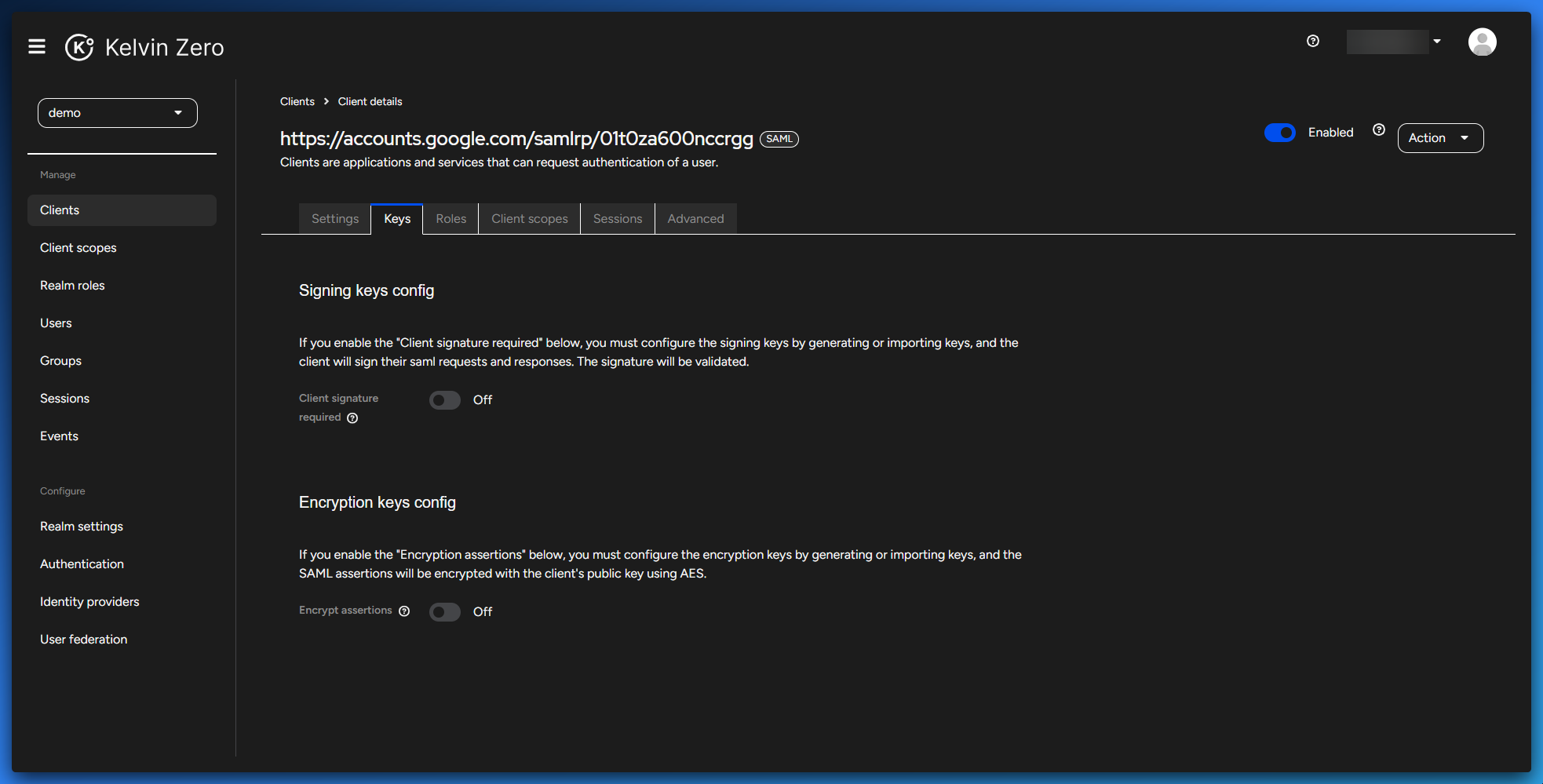Click the user avatar icon
The width and height of the screenshot is (1543, 784).
pos(1482,42)
